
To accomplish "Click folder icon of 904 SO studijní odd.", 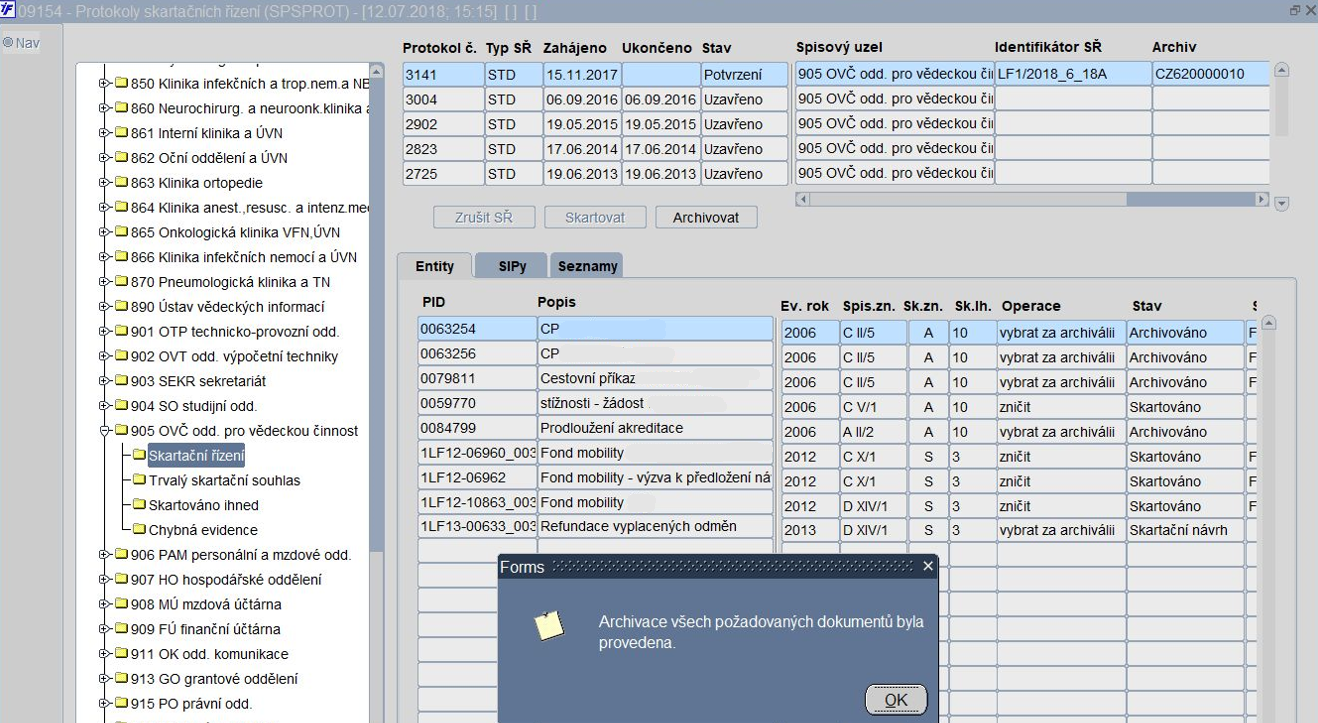I will (120, 406).
